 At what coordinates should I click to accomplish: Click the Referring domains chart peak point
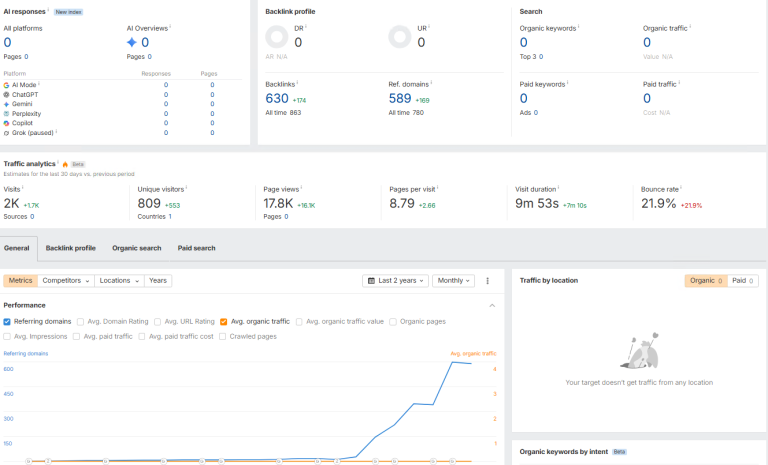453,362
